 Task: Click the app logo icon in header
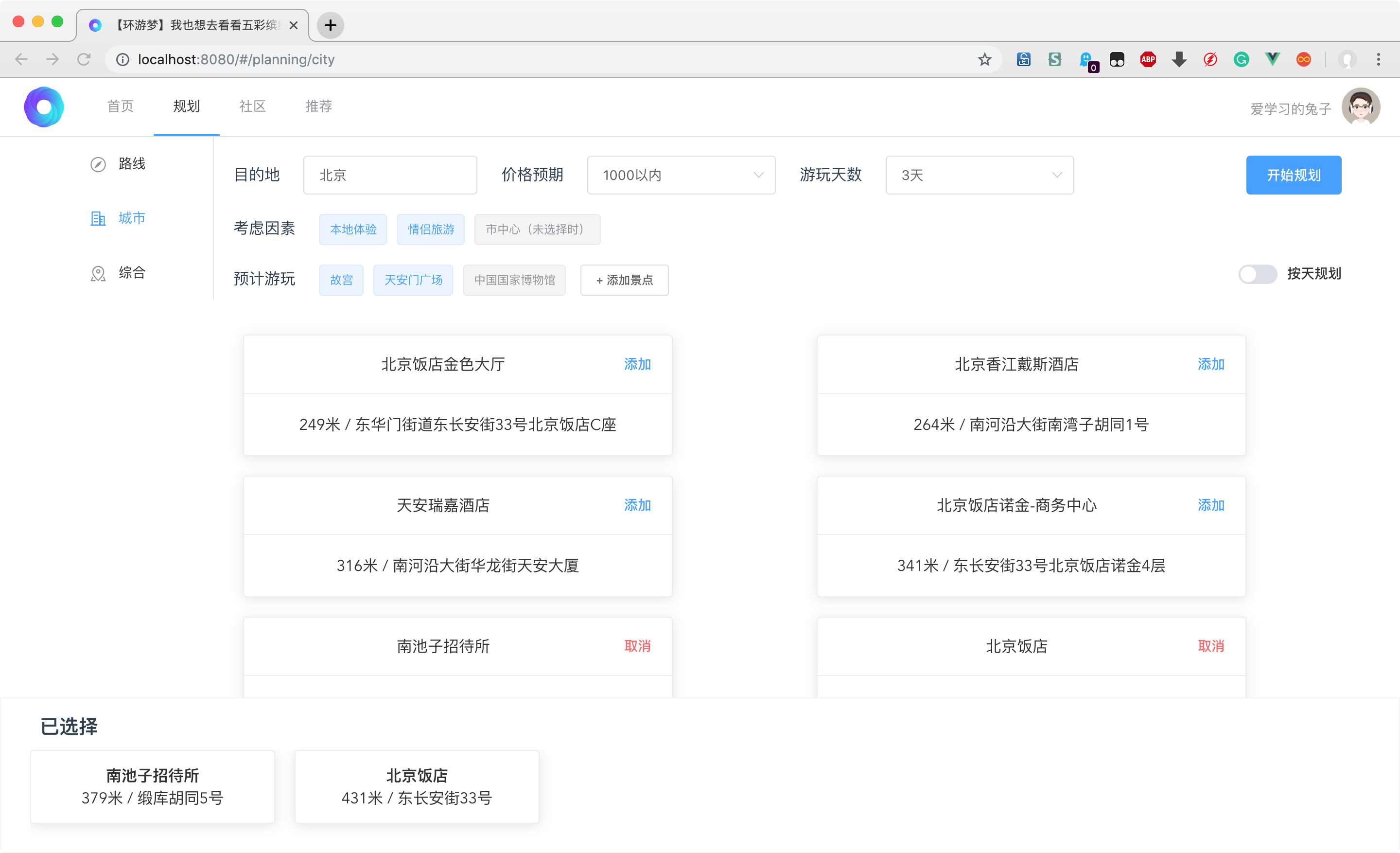(x=44, y=107)
